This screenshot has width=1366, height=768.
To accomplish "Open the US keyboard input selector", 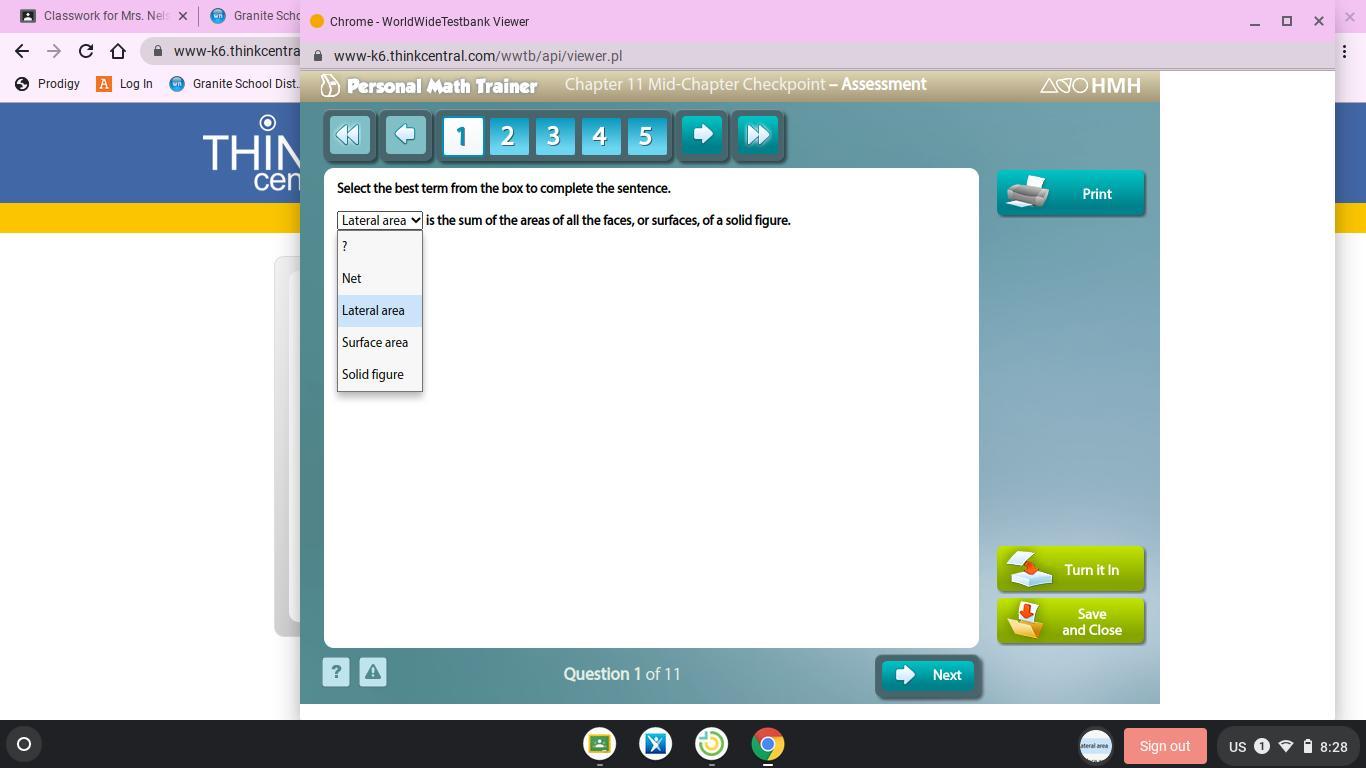I will click(x=1237, y=746).
